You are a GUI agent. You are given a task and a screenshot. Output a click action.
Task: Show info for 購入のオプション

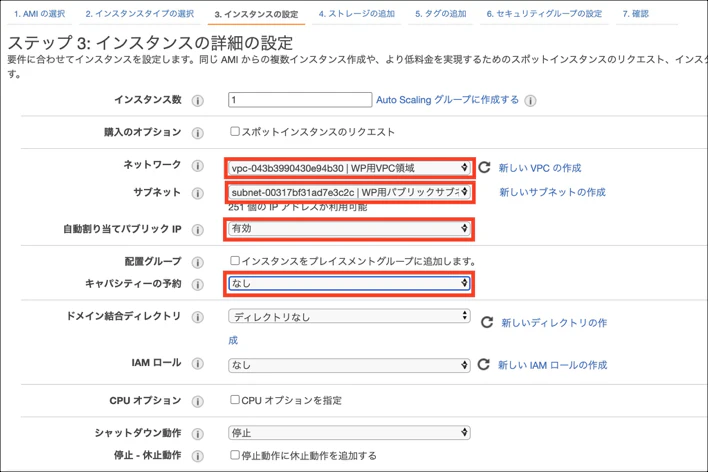coord(197,133)
